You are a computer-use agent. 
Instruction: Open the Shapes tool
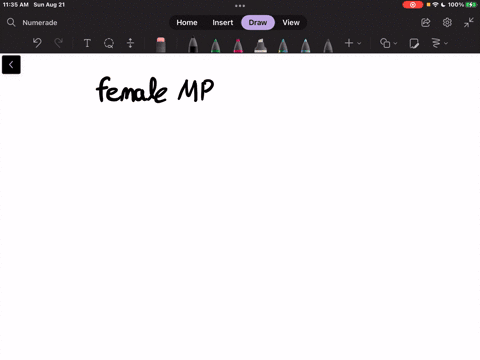click(x=385, y=43)
